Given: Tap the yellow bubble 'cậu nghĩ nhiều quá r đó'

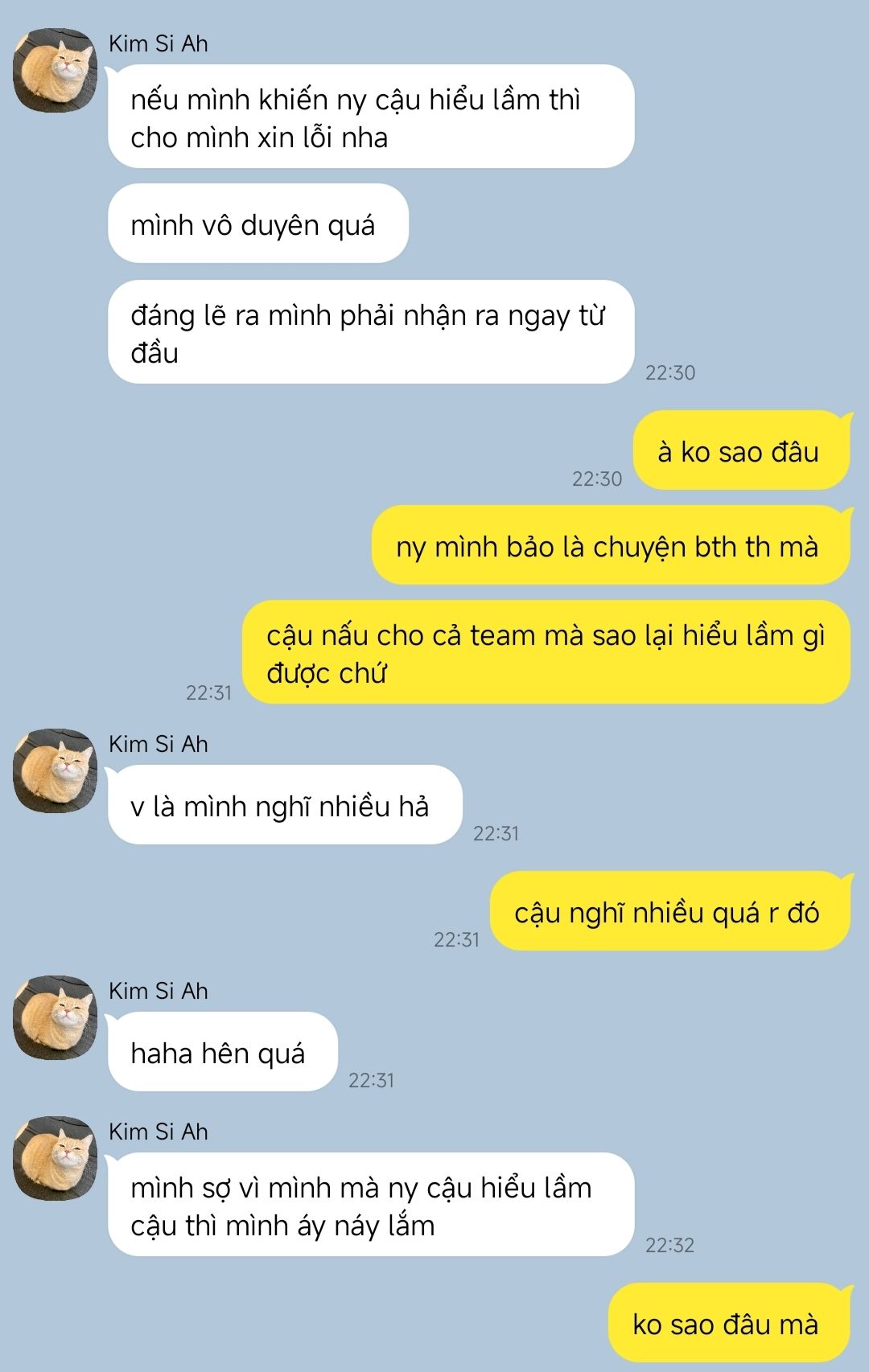Looking at the screenshot, I should (x=669, y=911).
